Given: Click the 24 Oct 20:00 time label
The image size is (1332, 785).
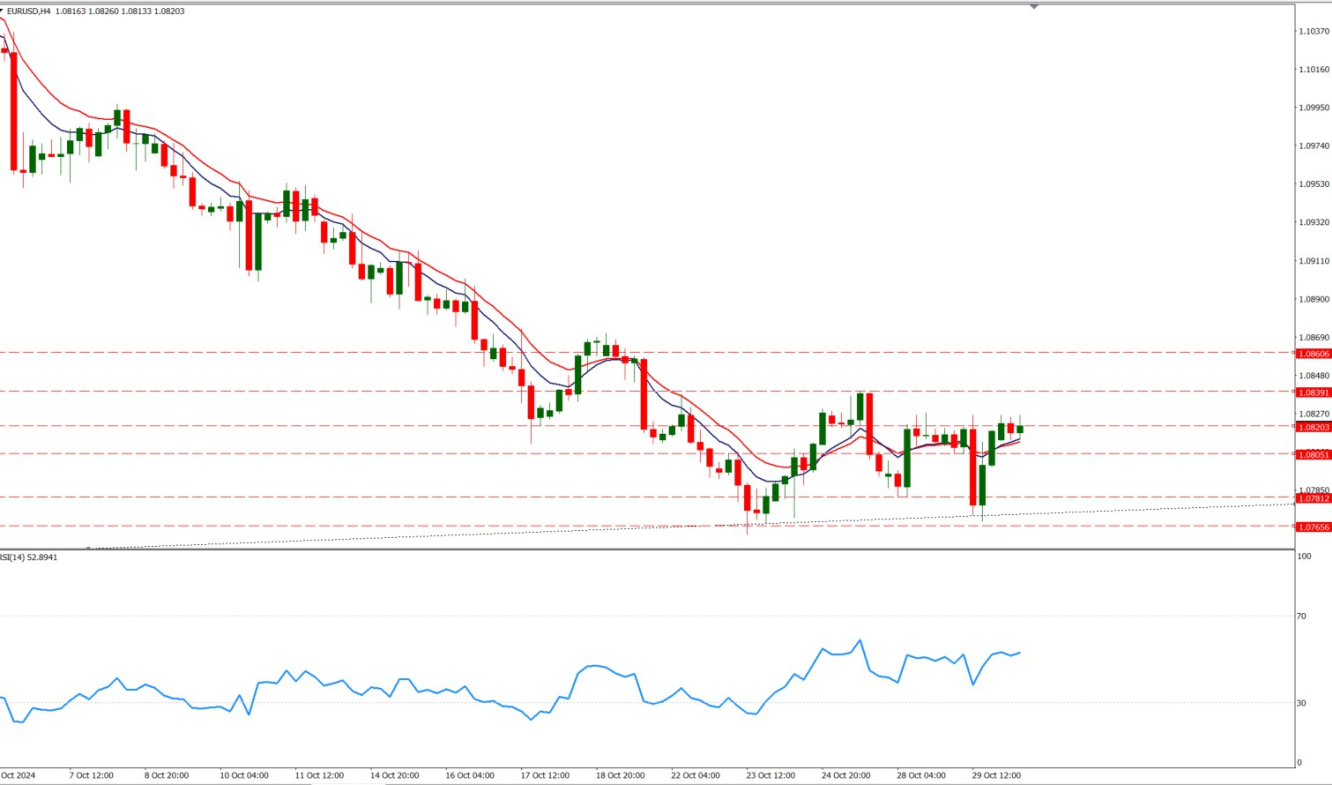Looking at the screenshot, I should 846,775.
